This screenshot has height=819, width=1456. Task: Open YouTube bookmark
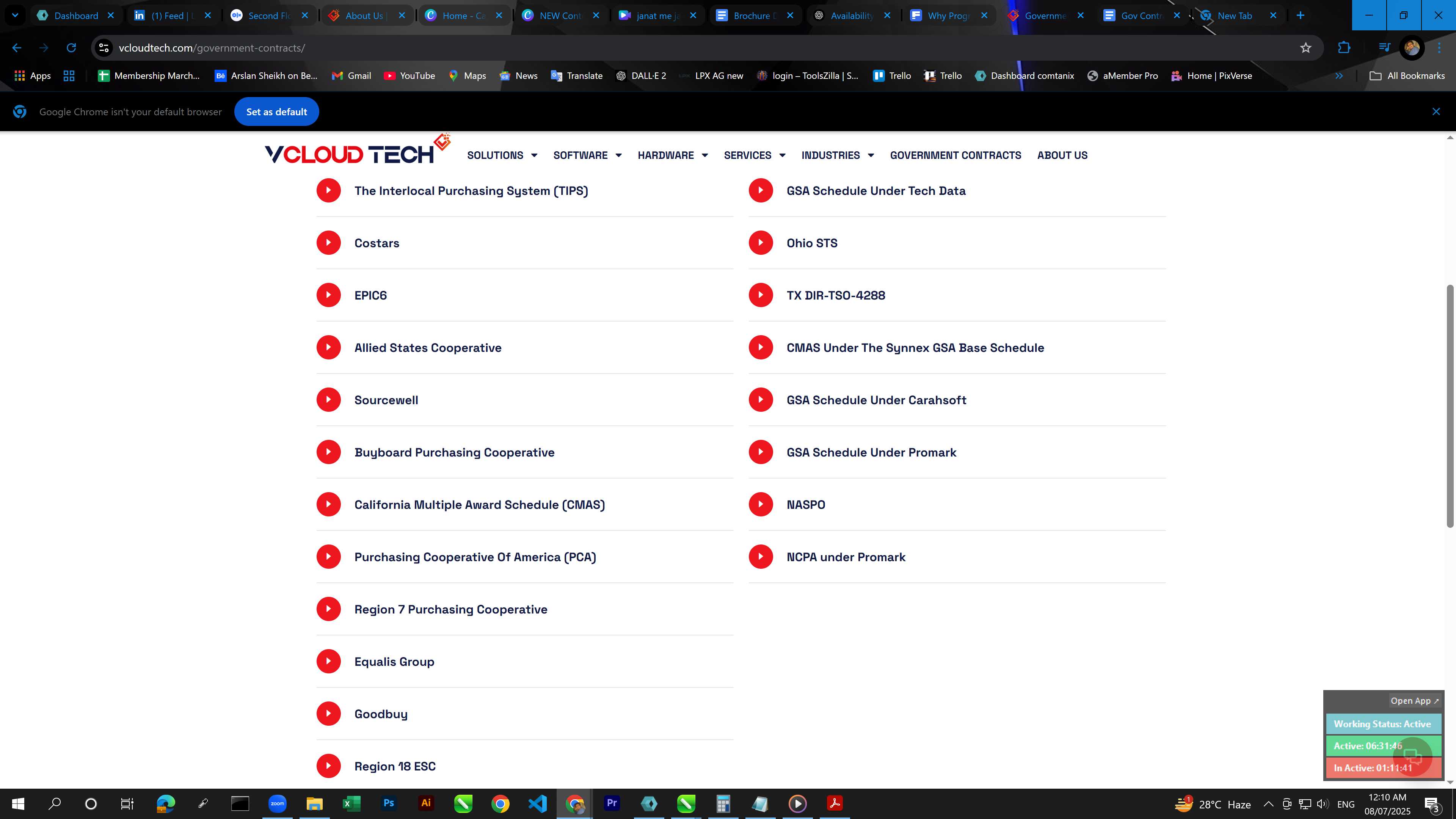pos(409,76)
